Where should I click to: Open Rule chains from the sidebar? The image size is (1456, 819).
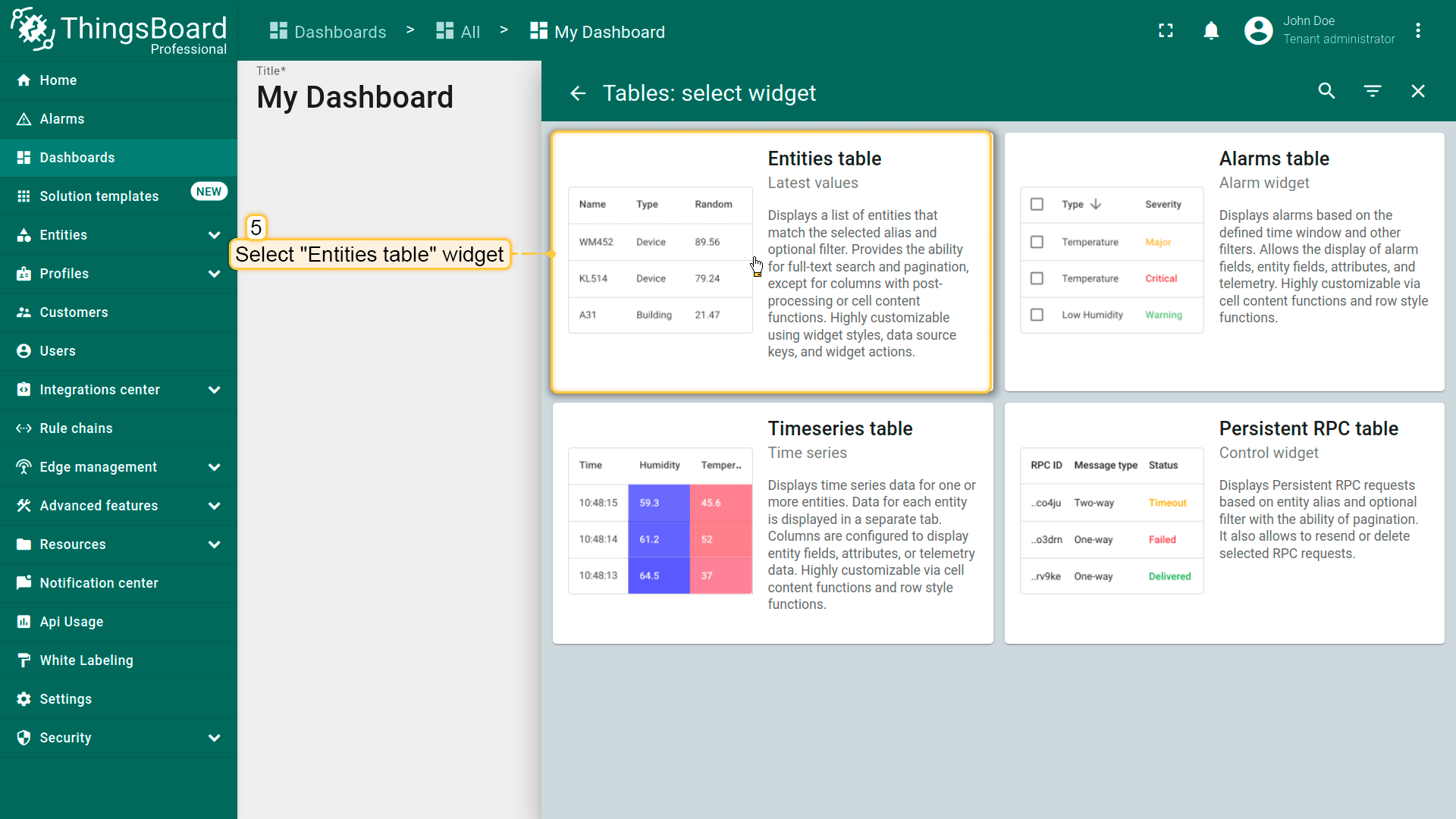pyautogui.click(x=76, y=428)
